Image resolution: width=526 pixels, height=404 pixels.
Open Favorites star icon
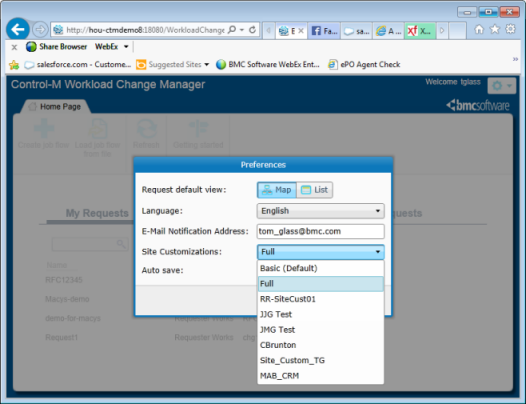494,30
